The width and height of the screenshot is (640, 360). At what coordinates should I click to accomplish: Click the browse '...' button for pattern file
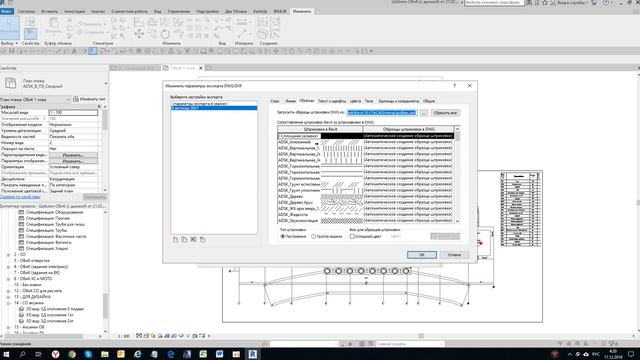(x=424, y=113)
